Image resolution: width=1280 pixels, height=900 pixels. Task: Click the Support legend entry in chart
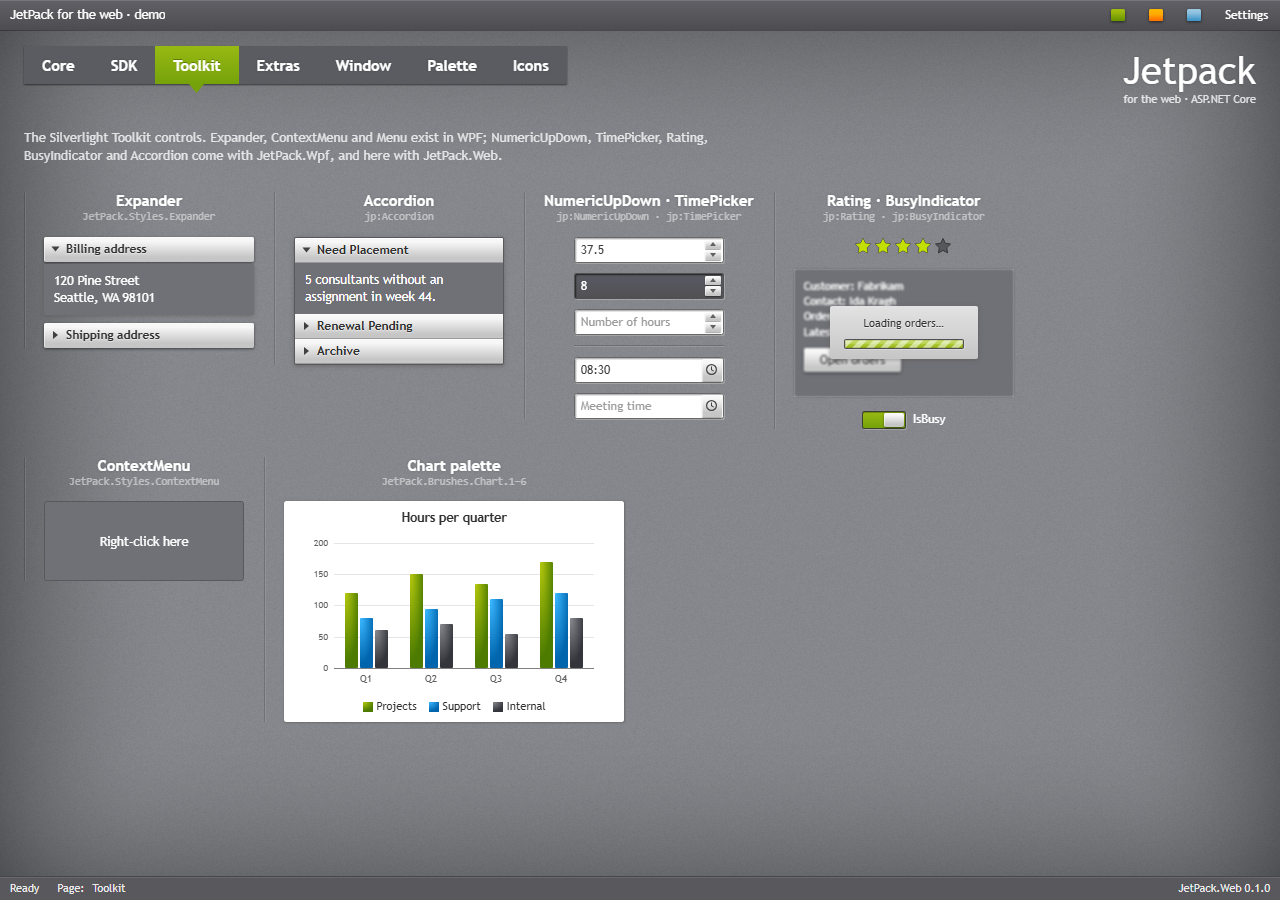pos(455,706)
